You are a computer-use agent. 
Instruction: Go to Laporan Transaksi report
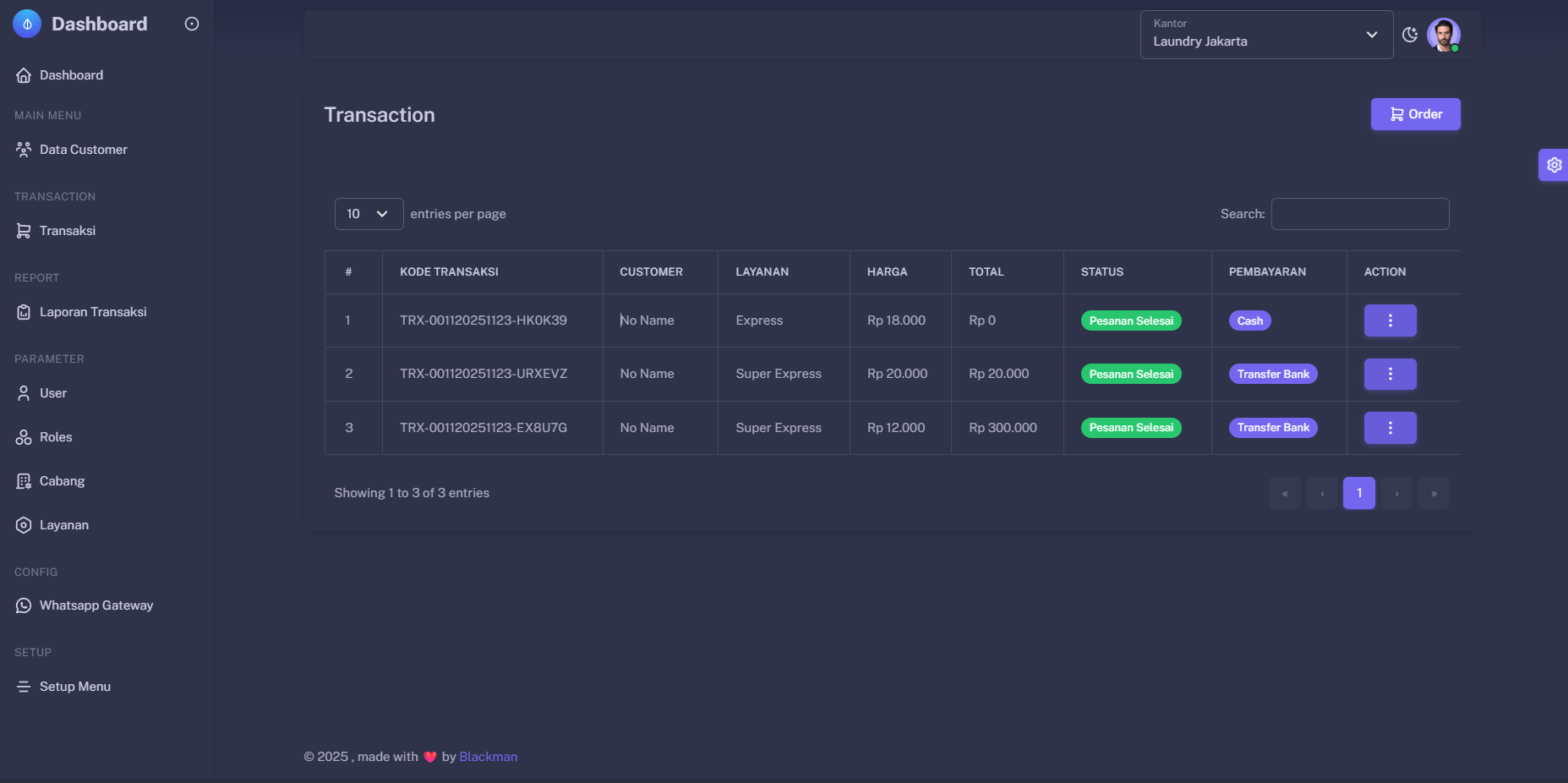pyautogui.click(x=92, y=312)
